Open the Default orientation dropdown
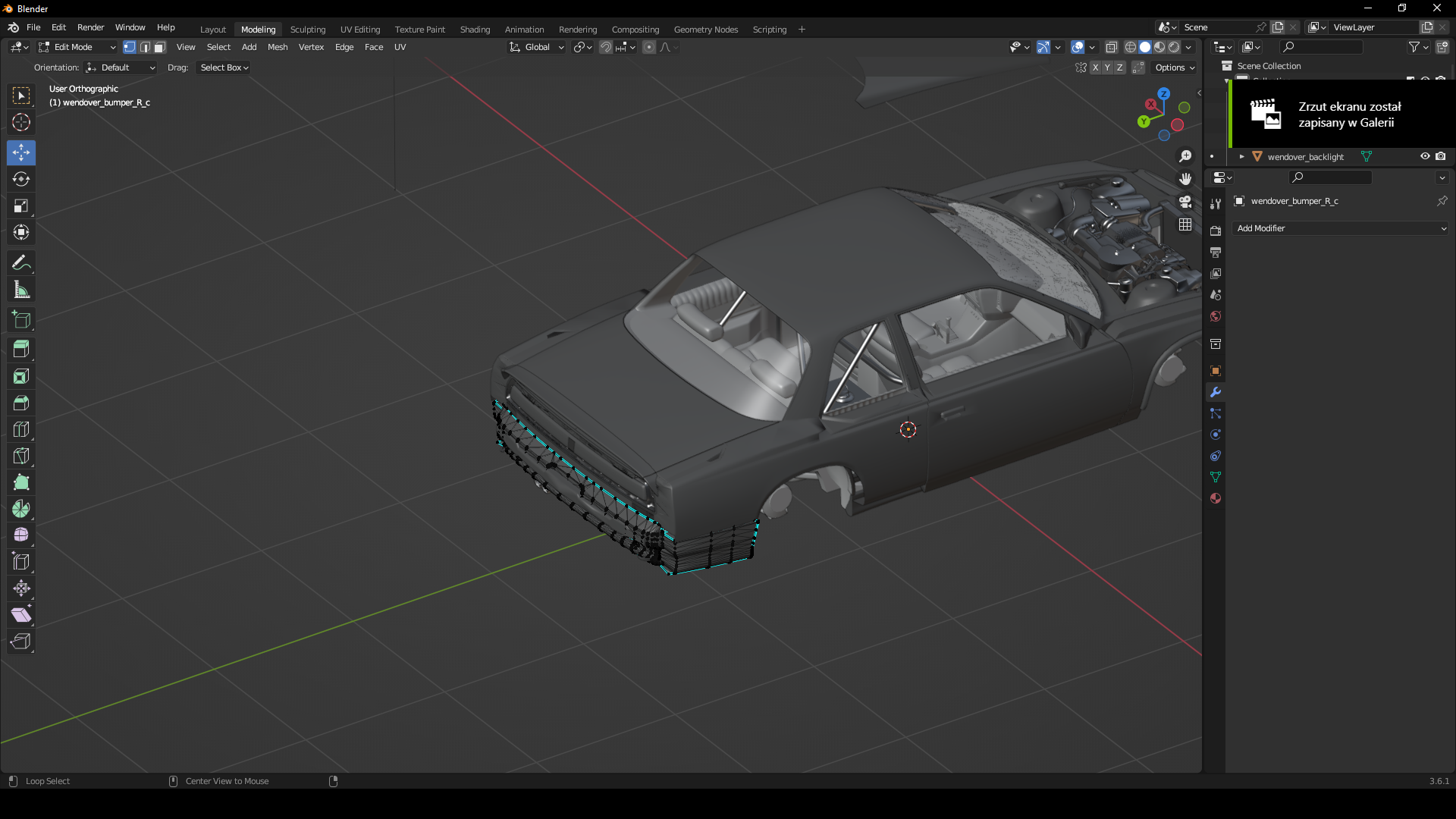Image resolution: width=1456 pixels, height=819 pixels. click(121, 67)
